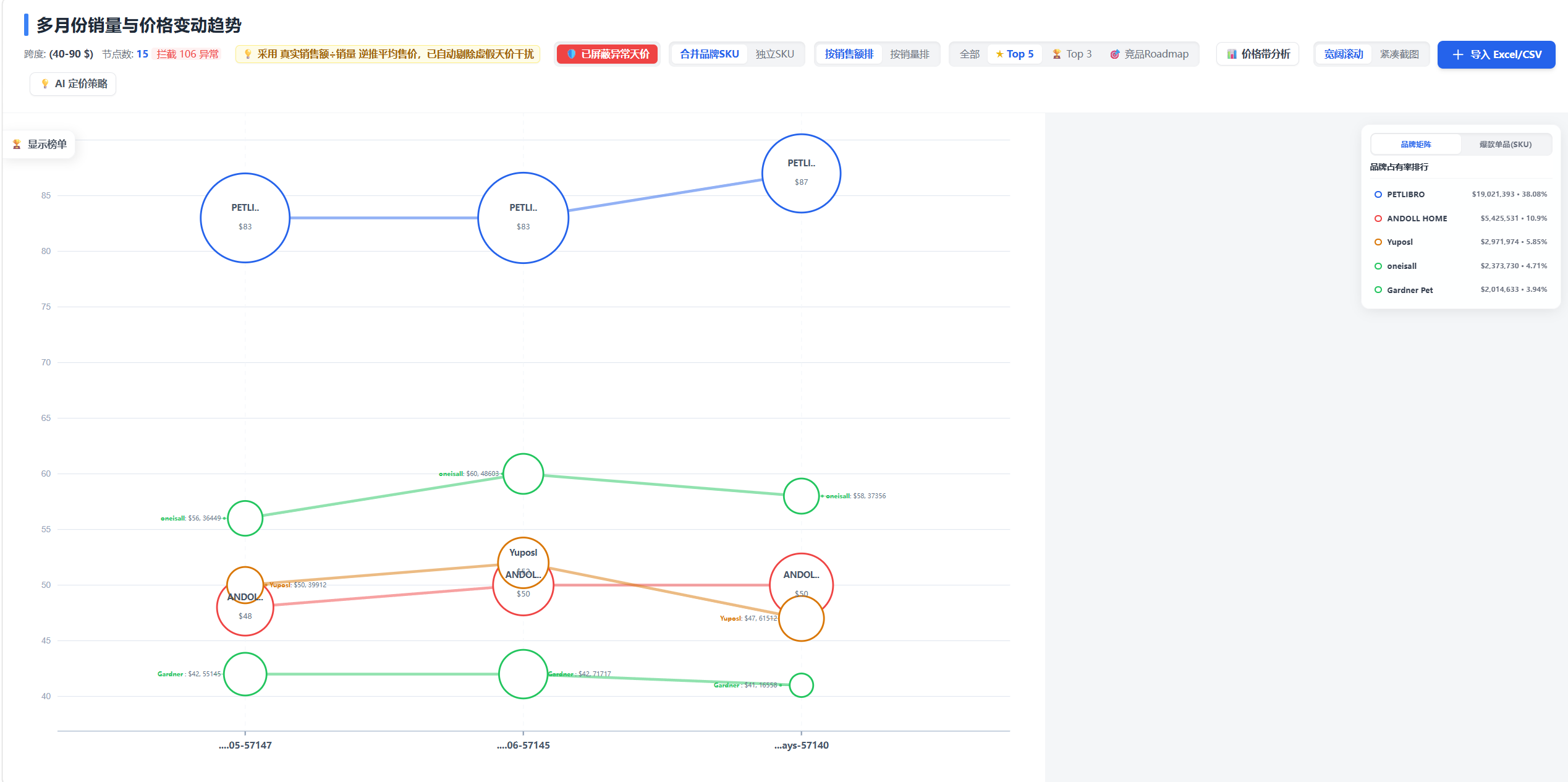Open AI 定价策略

[x=73, y=83]
